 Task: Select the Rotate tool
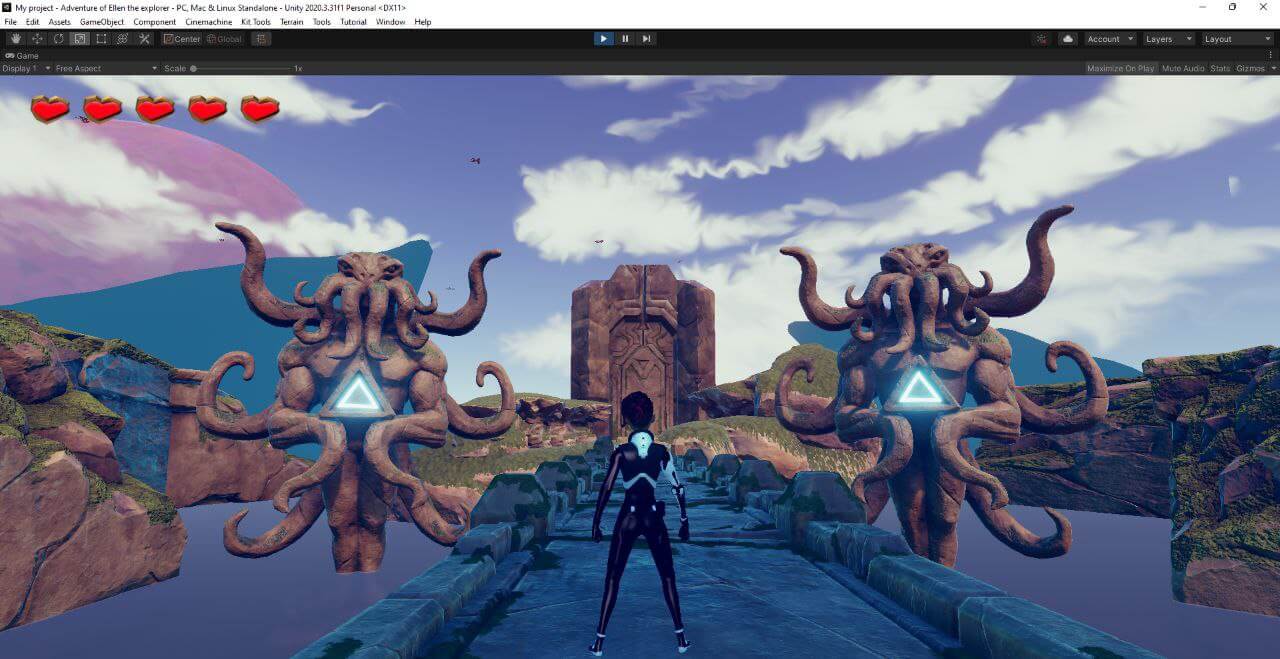58,39
